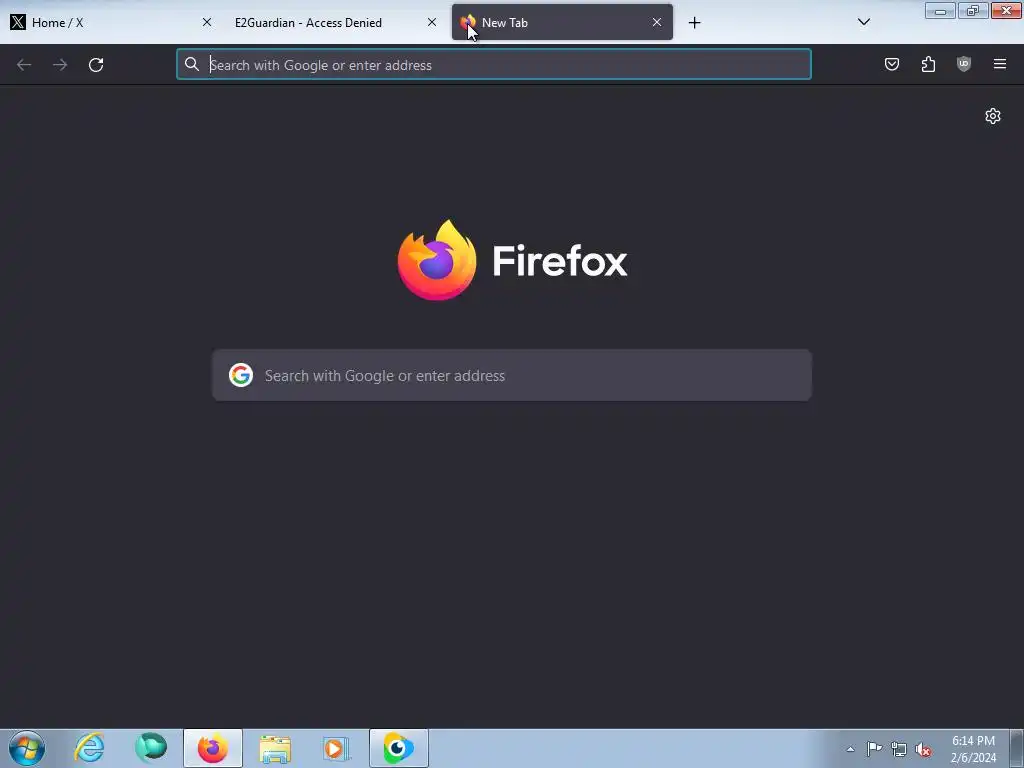Click the Google logo in page search box
Viewport: 1024px width, 768px height.
pos(241,376)
